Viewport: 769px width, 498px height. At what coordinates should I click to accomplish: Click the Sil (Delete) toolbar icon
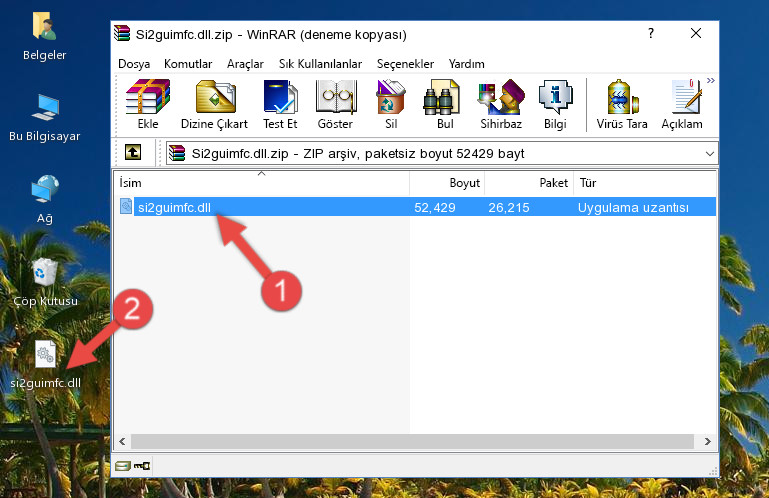pyautogui.click(x=391, y=104)
